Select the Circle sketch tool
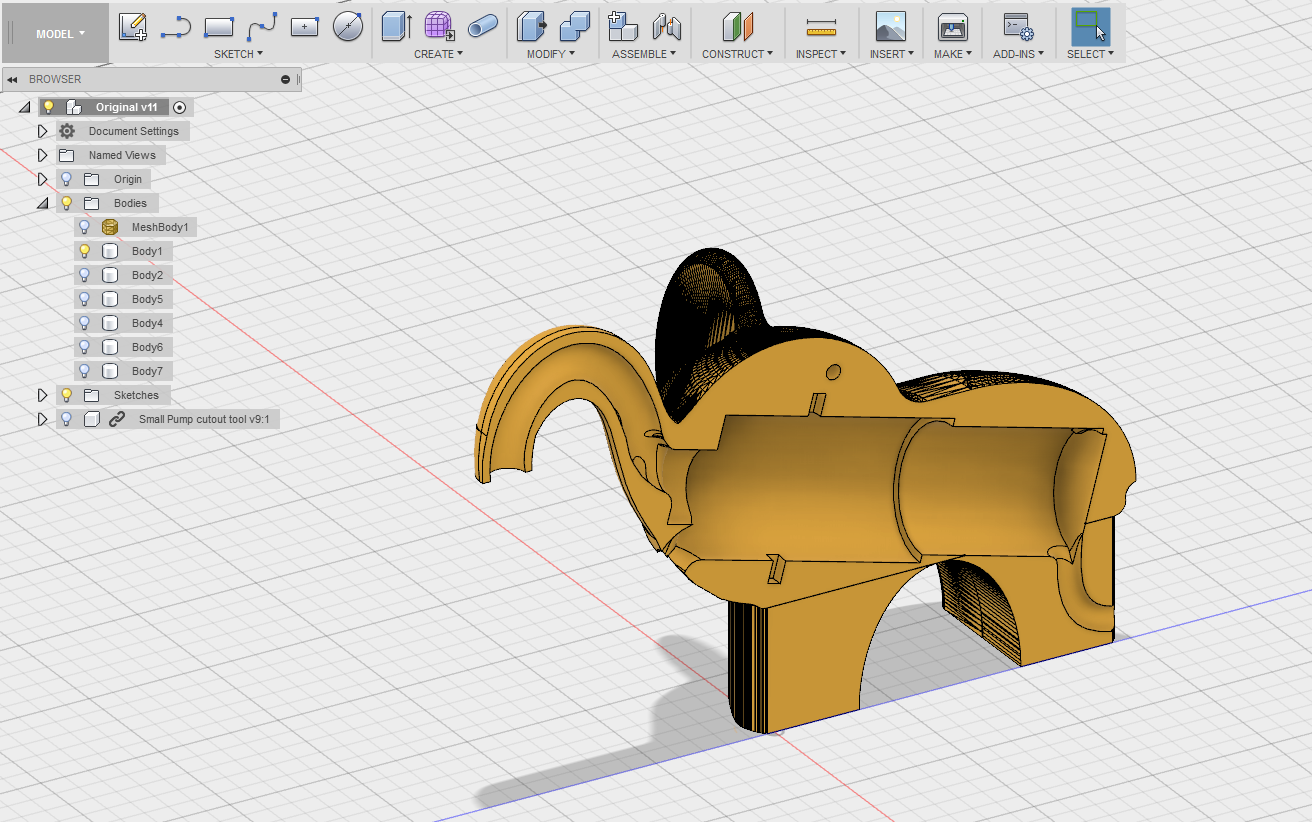This screenshot has height=822, width=1312. pos(348,27)
